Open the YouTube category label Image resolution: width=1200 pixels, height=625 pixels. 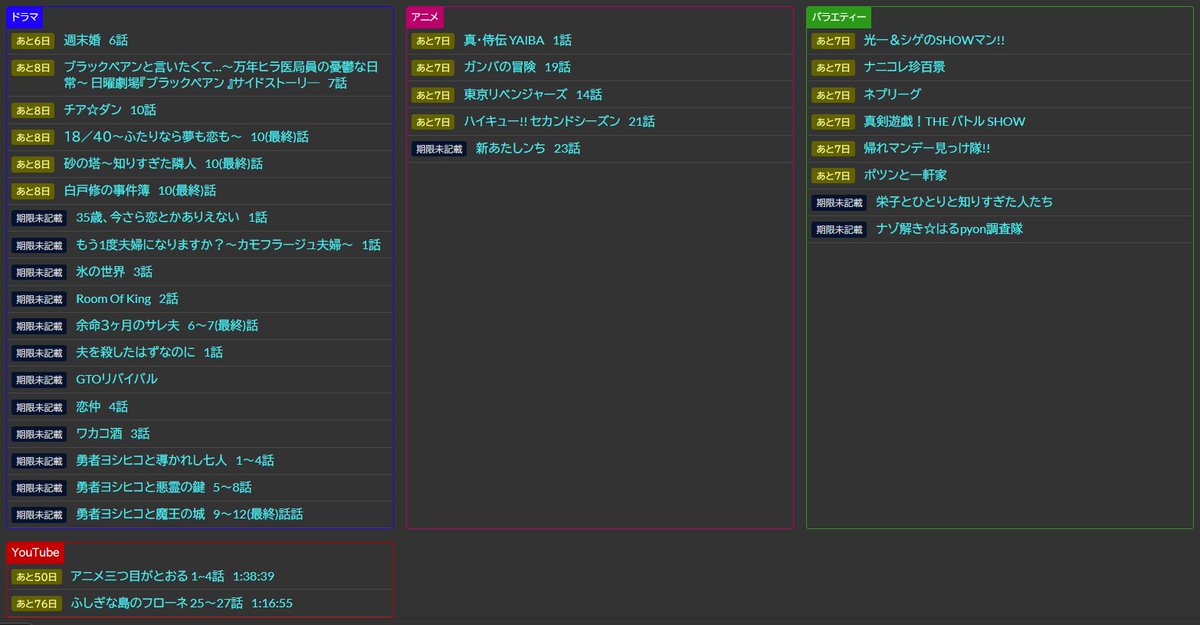36,553
